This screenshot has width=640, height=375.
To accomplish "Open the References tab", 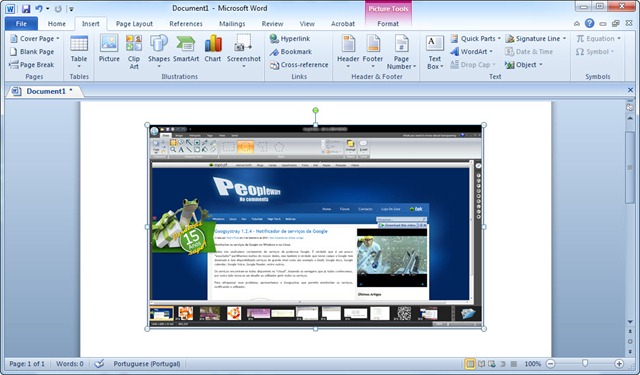I will point(186,24).
